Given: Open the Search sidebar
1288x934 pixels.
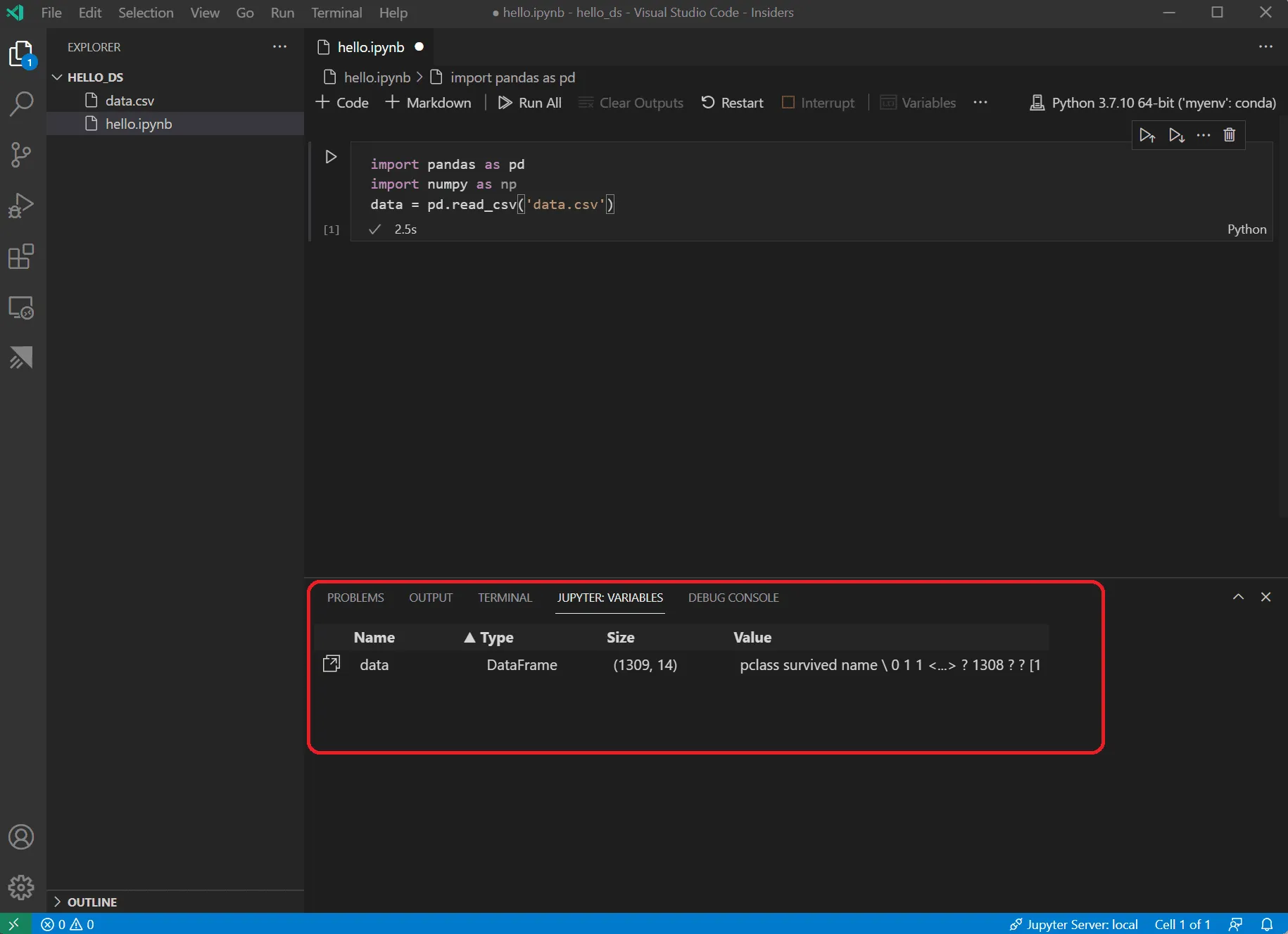Looking at the screenshot, I should (x=20, y=103).
